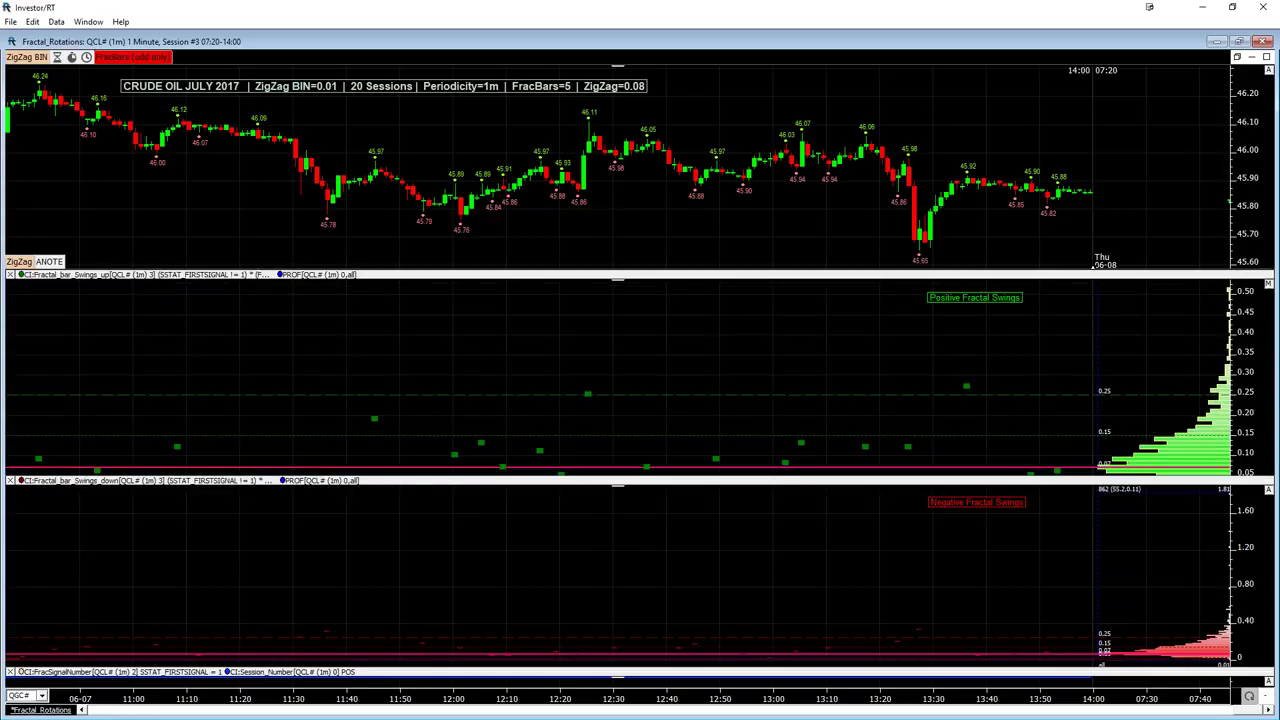Click the 14:00 time axis label
The width and height of the screenshot is (1280, 720).
[x=1093, y=699]
